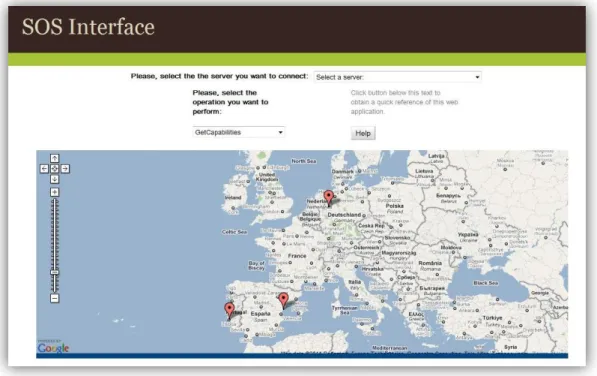The width and height of the screenshot is (597, 376).
Task: Pan the map down with the arrow
Action: pyautogui.click(x=54, y=179)
